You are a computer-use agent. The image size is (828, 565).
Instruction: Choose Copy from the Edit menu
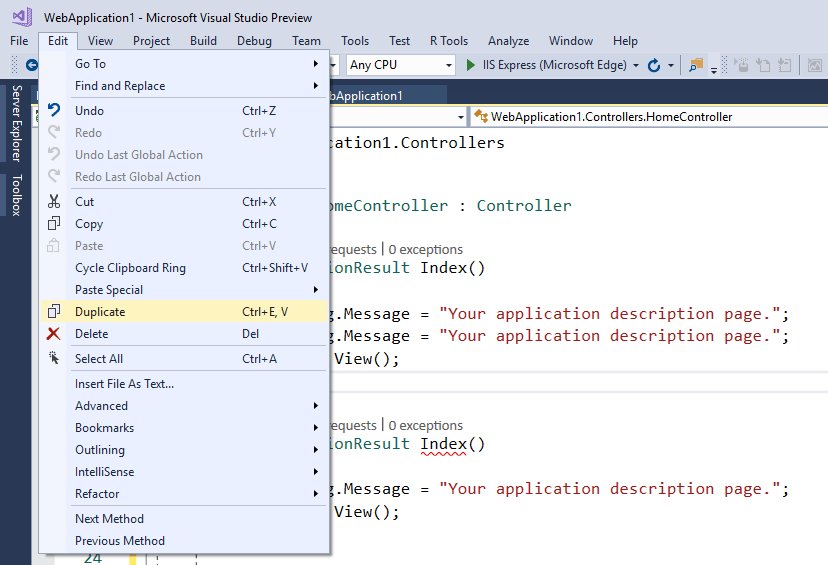coord(183,223)
